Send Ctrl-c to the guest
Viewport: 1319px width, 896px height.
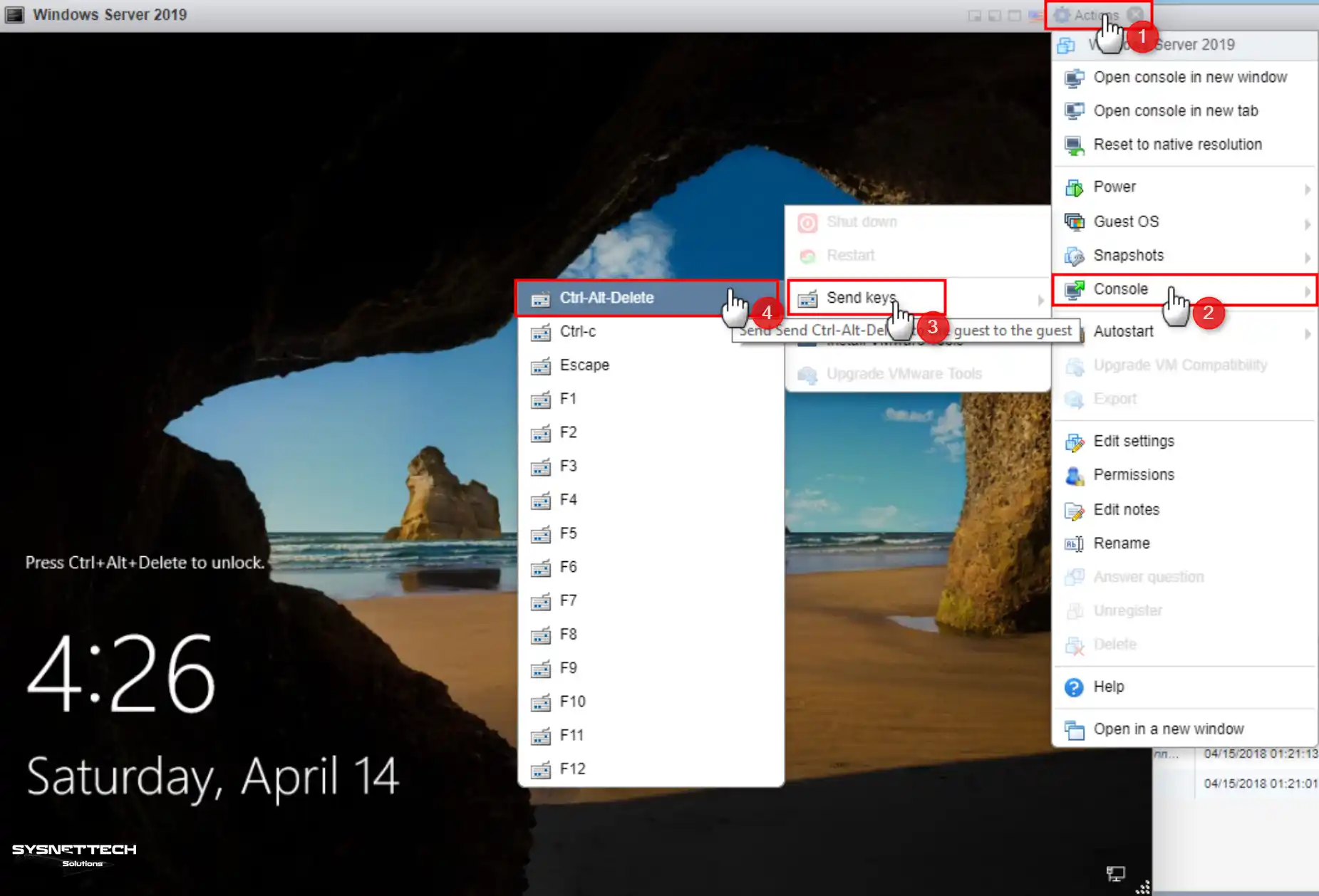(x=651, y=332)
